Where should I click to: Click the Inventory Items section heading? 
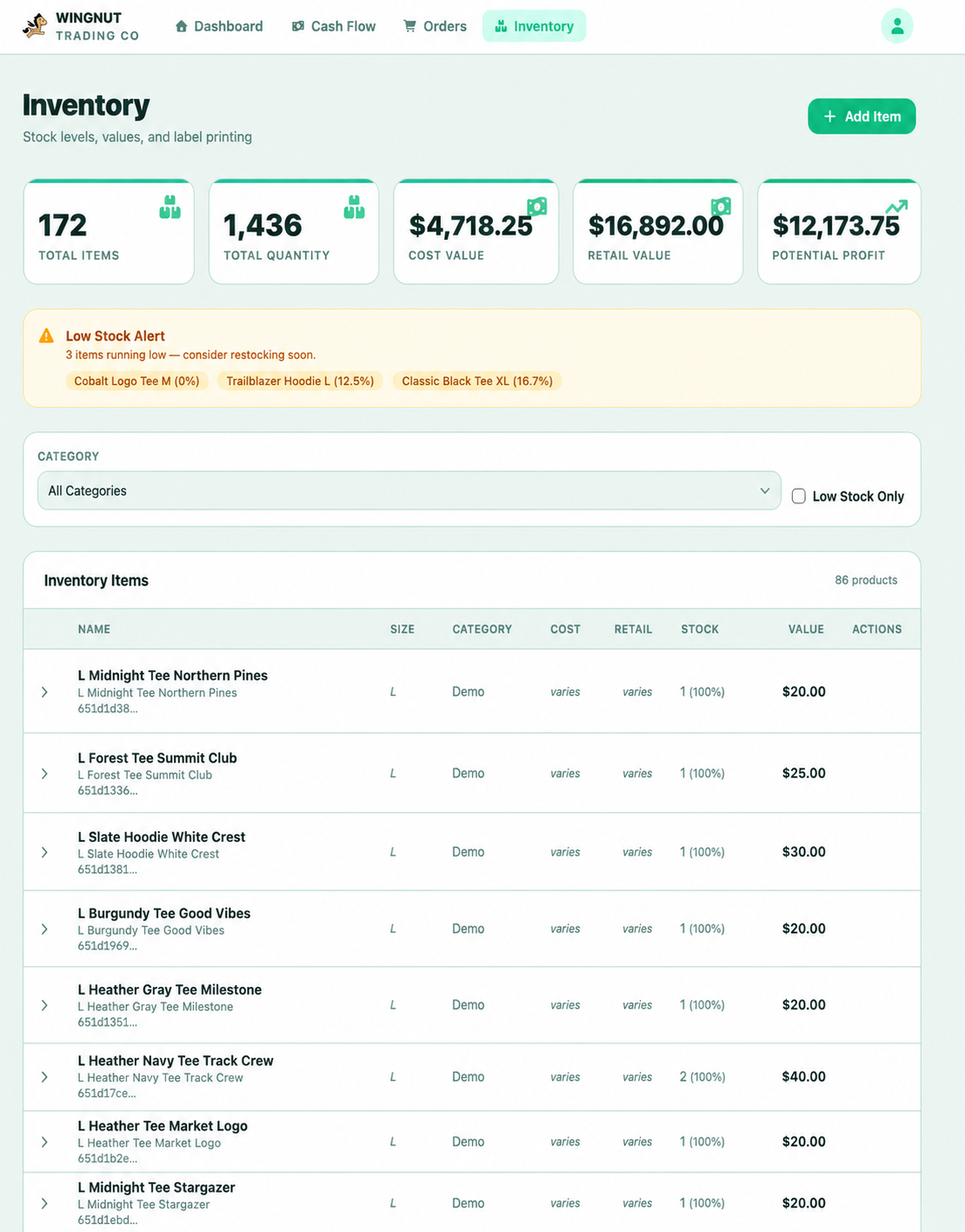[96, 581]
